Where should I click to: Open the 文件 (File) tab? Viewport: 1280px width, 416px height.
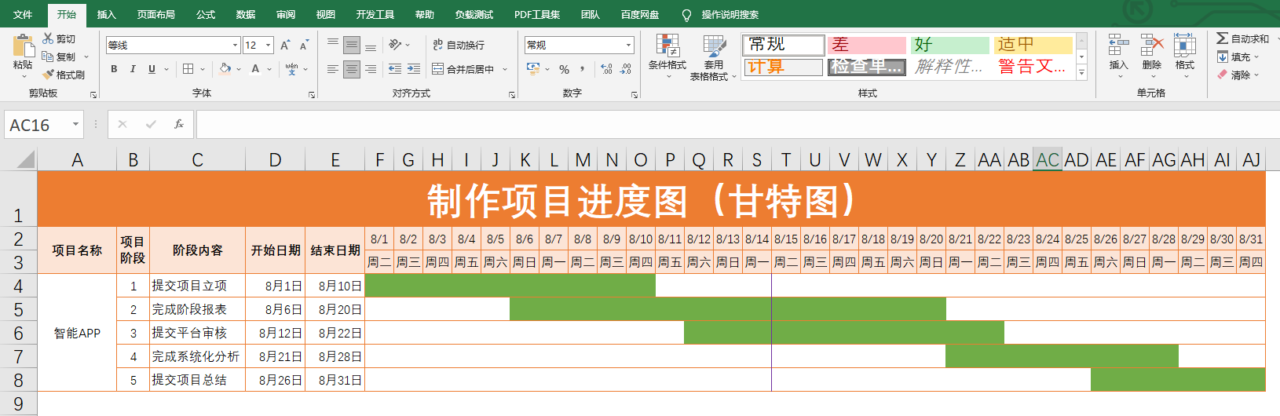[22, 15]
